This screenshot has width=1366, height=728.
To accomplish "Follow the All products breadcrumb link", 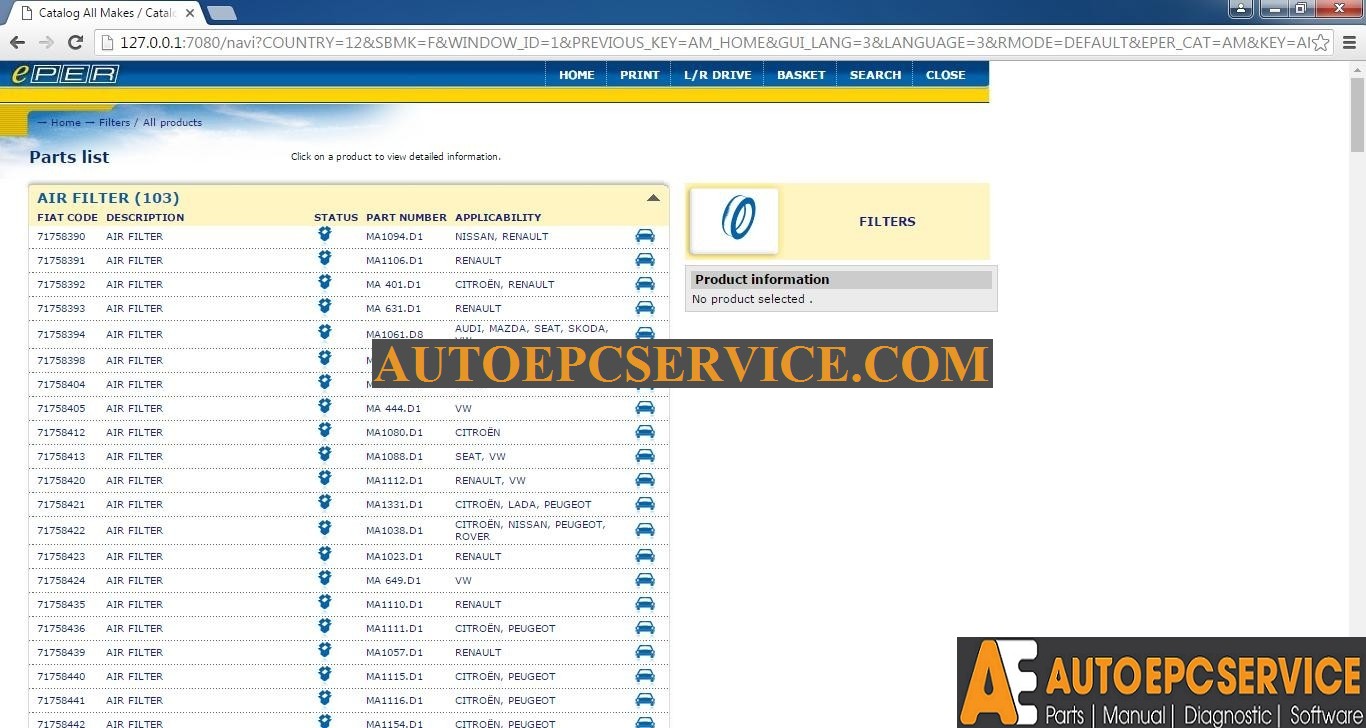I will (172, 122).
